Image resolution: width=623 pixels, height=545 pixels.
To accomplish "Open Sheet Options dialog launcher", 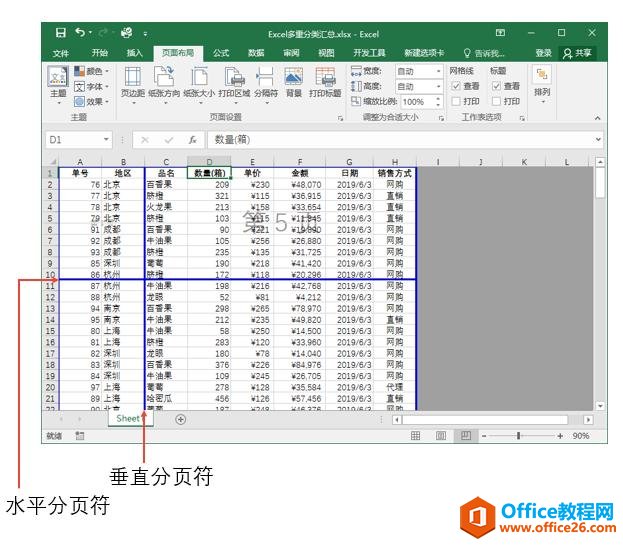I will [522, 118].
